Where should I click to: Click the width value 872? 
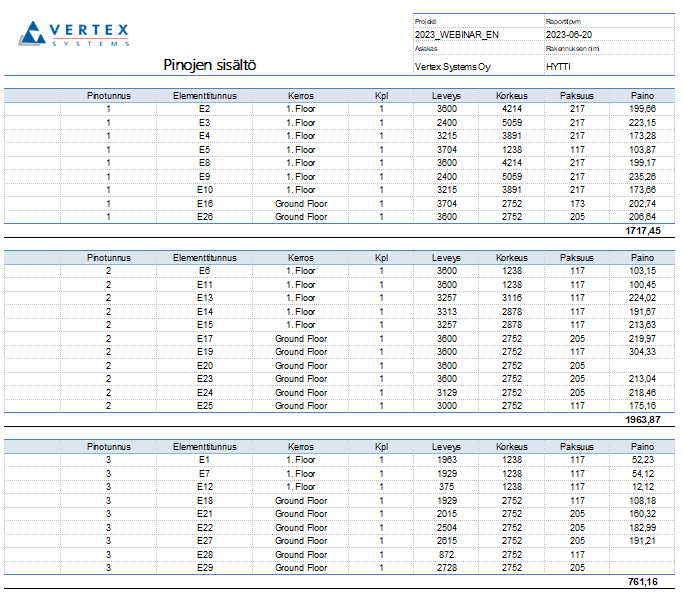(446, 554)
